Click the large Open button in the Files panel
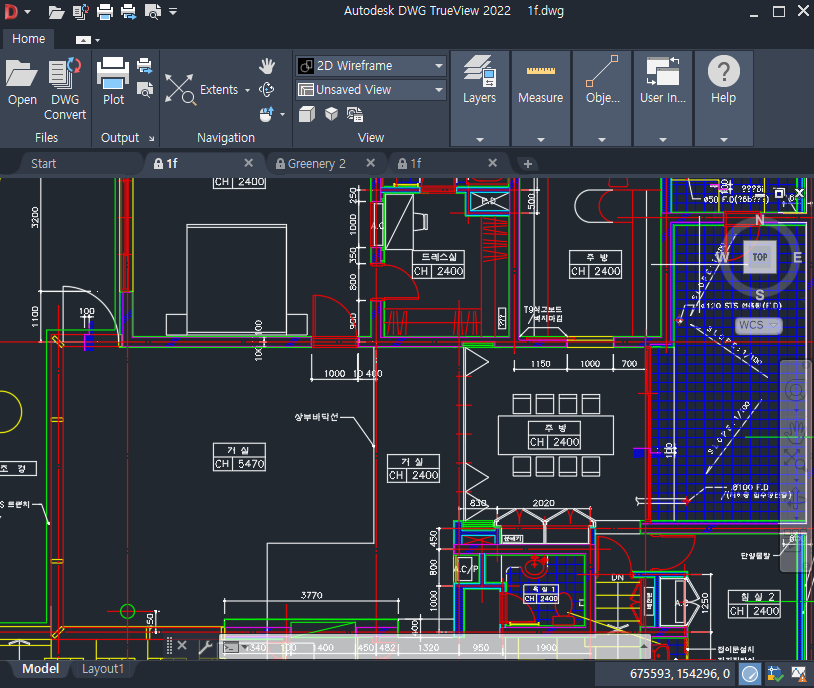814x688 pixels. pos(22,84)
